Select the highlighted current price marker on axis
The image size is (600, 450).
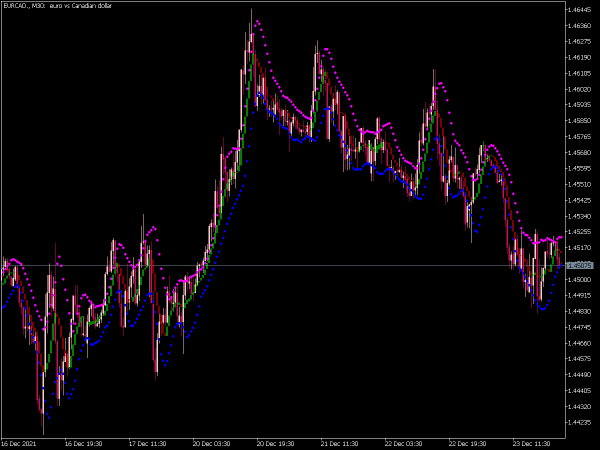coord(578,265)
